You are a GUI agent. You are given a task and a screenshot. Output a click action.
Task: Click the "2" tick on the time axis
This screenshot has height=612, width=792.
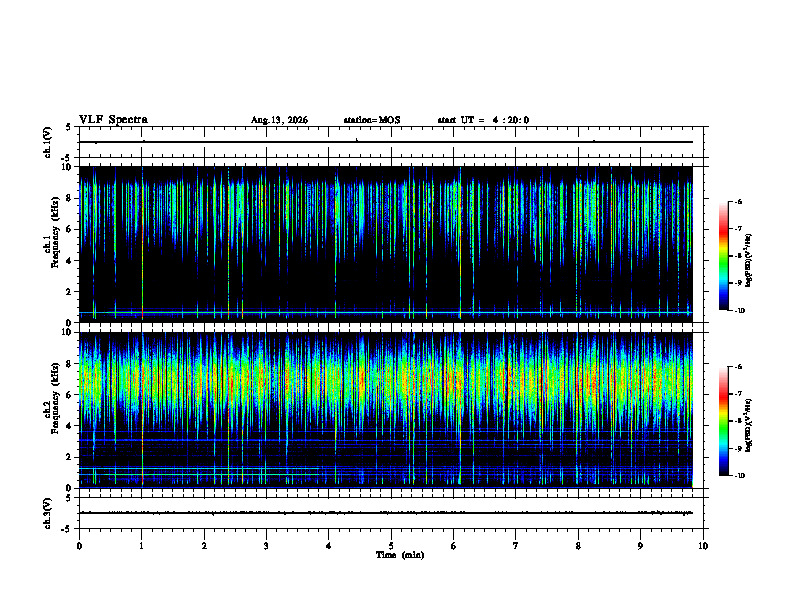[204, 546]
